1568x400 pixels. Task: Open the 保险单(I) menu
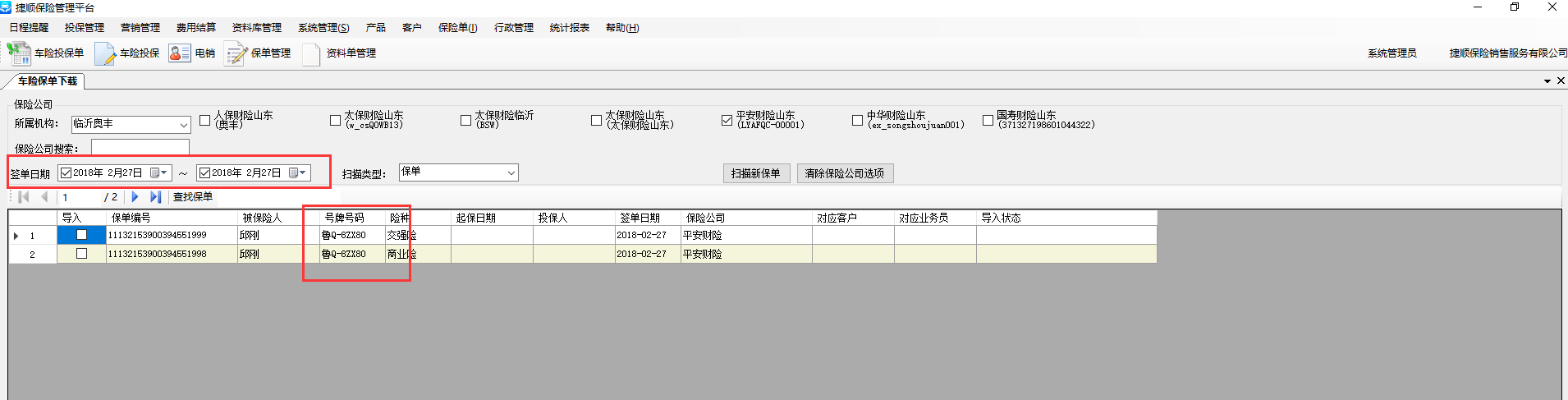tap(458, 28)
